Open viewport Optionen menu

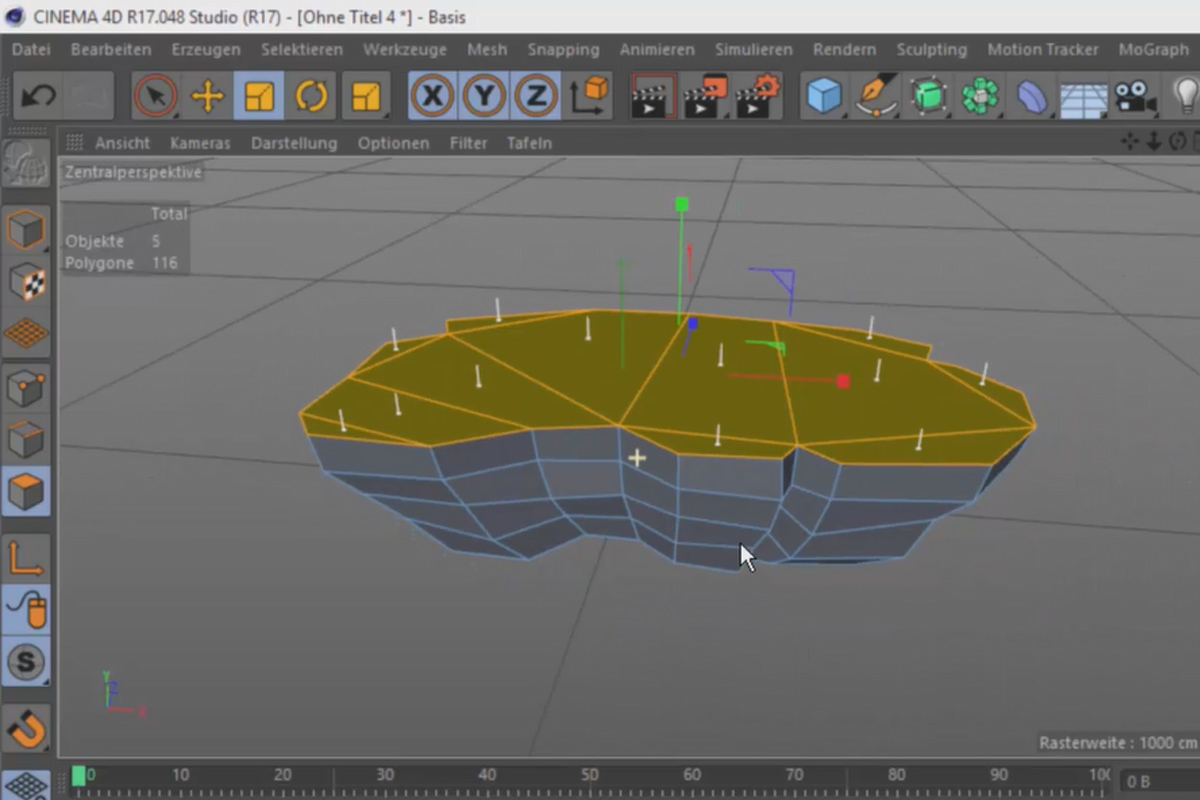pos(393,143)
